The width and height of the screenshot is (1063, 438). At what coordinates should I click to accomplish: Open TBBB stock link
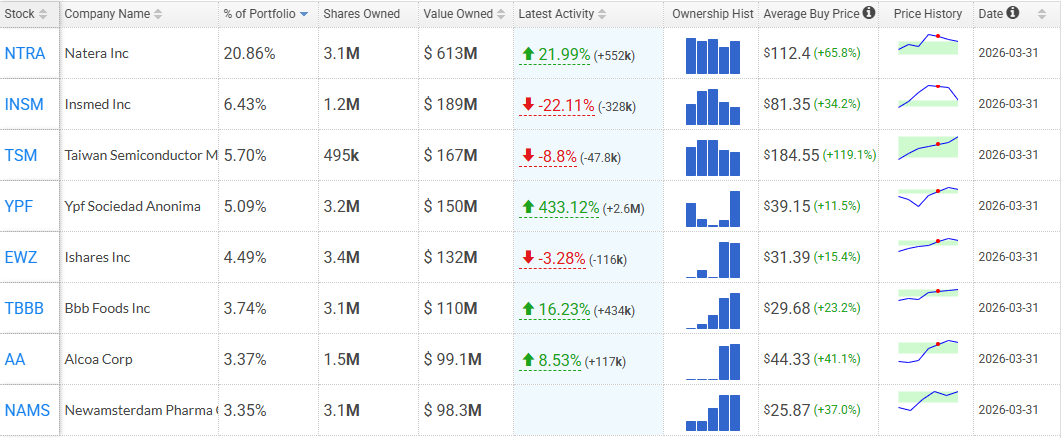(x=24, y=308)
